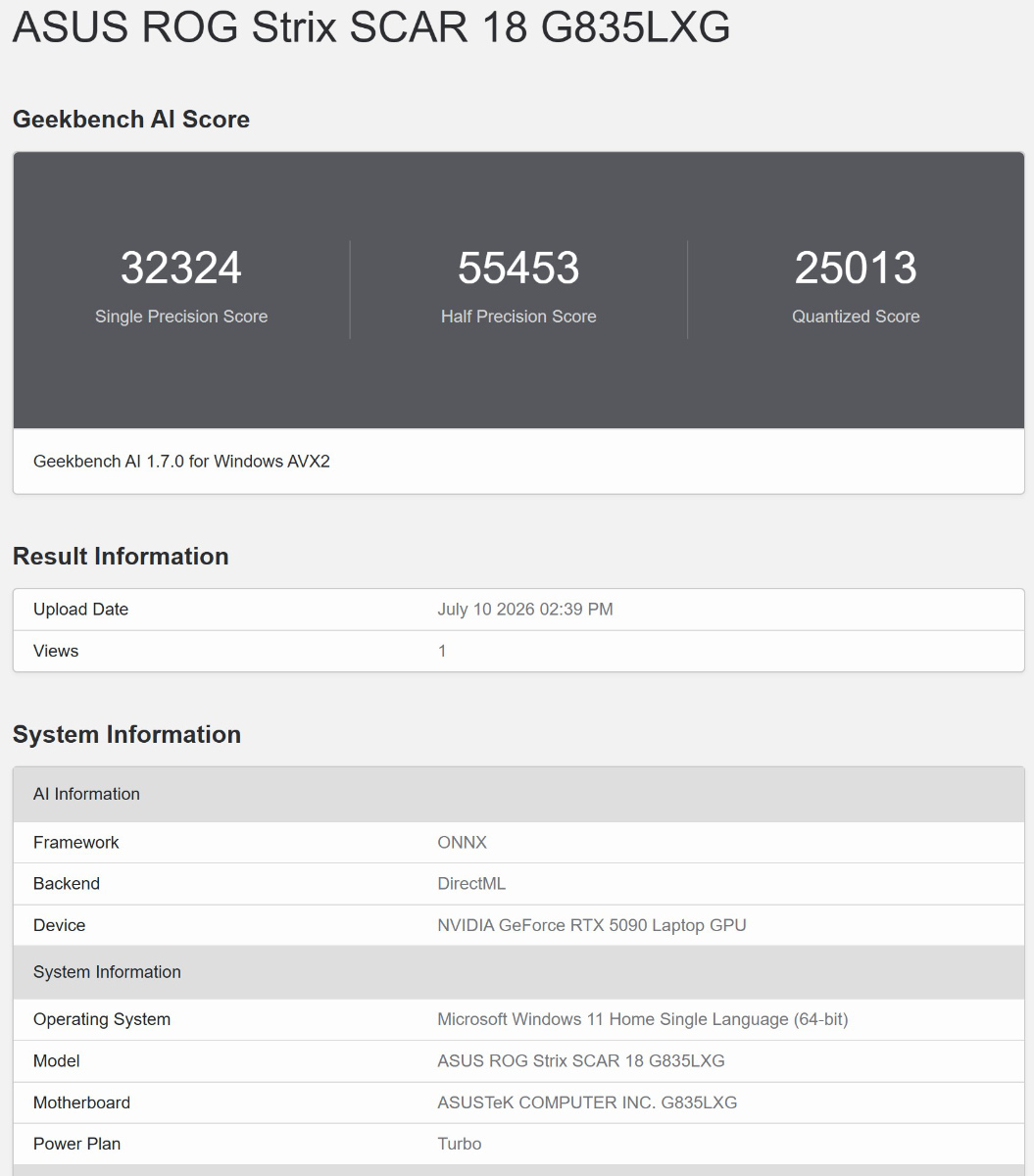
Task: Click the July 10 2026 02:39 PM value
Action: coord(525,610)
